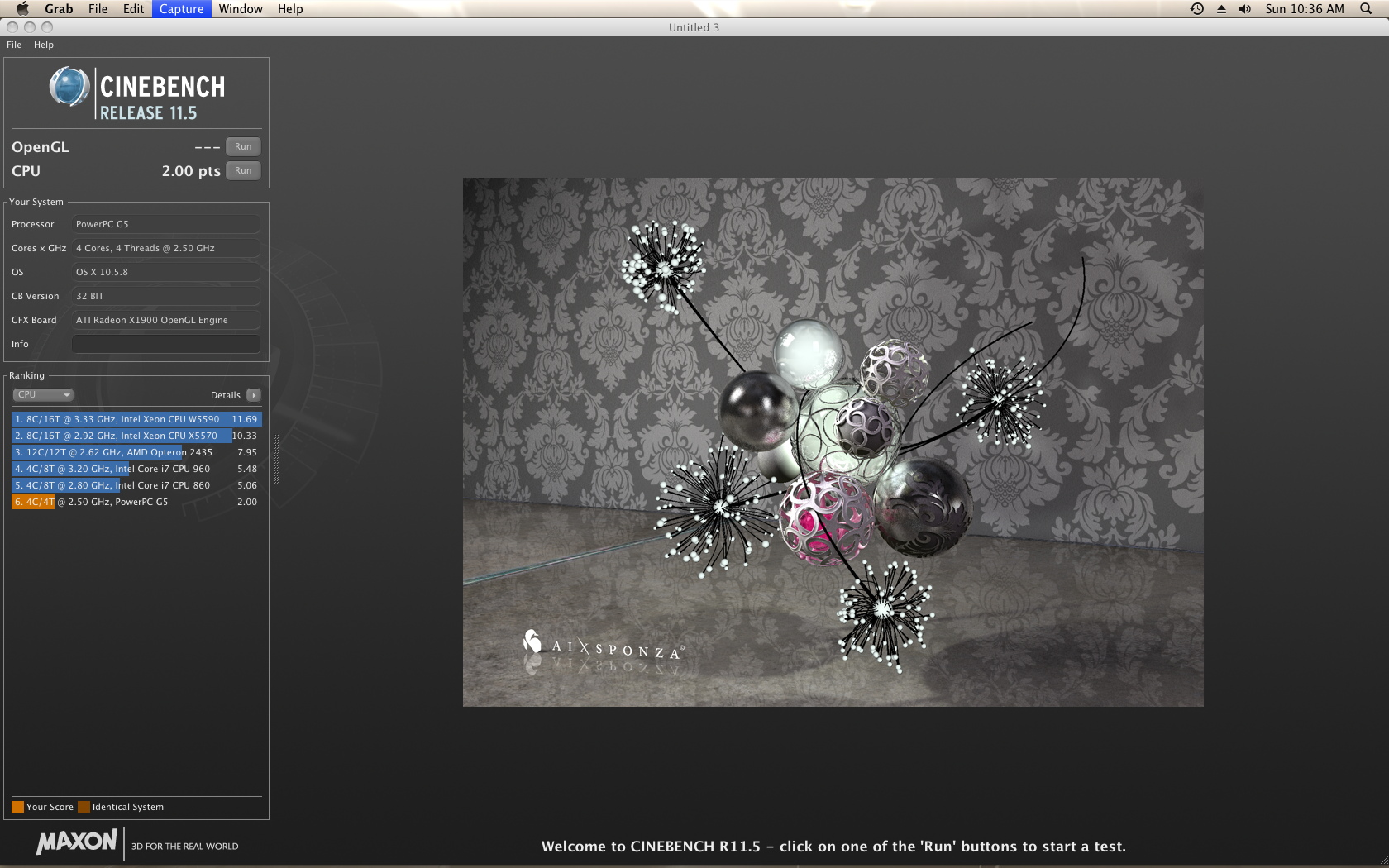The height and width of the screenshot is (868, 1389).
Task: Click the CPU score 2.00 pts
Action: [x=191, y=171]
